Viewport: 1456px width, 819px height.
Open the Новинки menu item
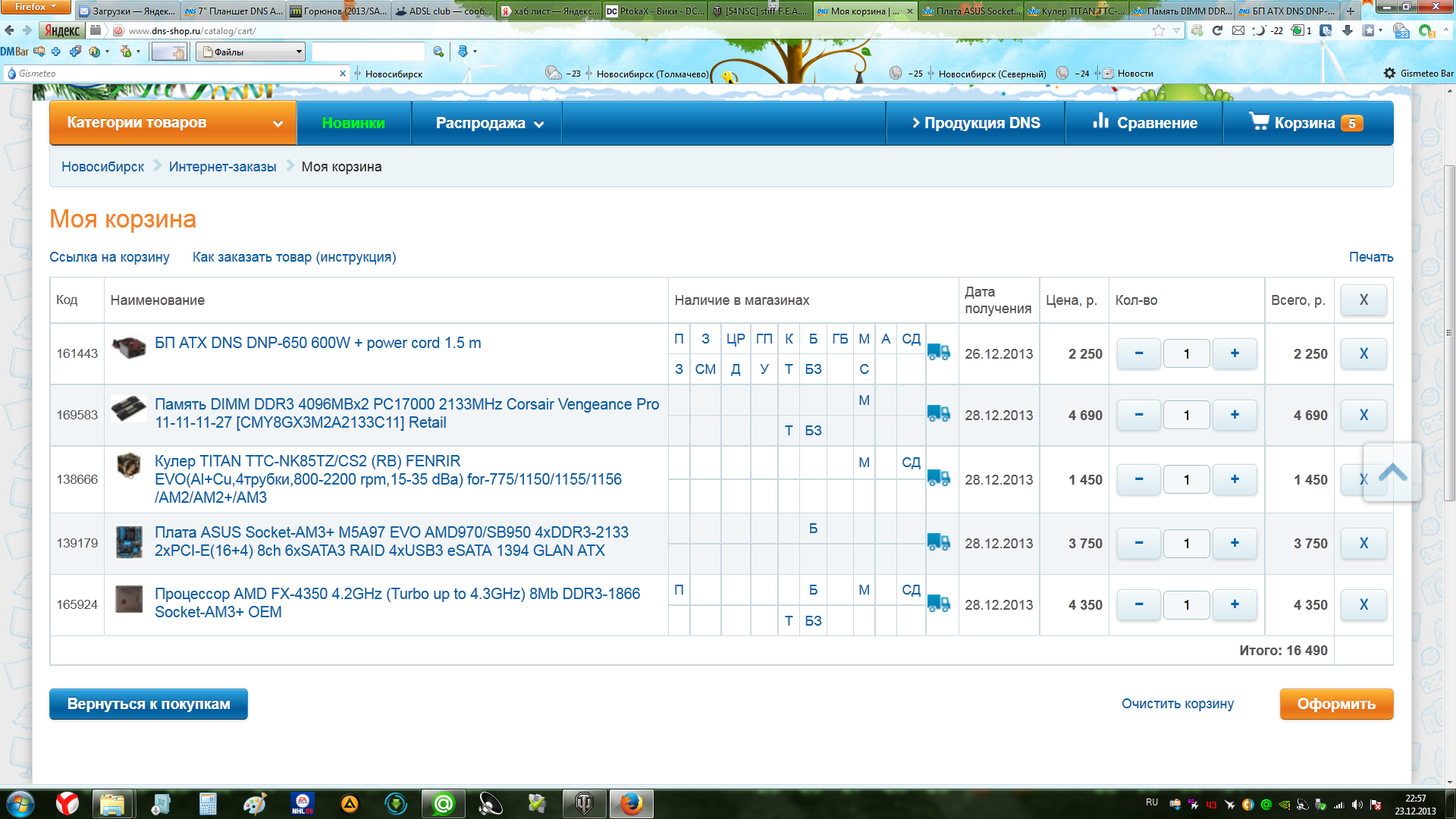click(x=353, y=123)
